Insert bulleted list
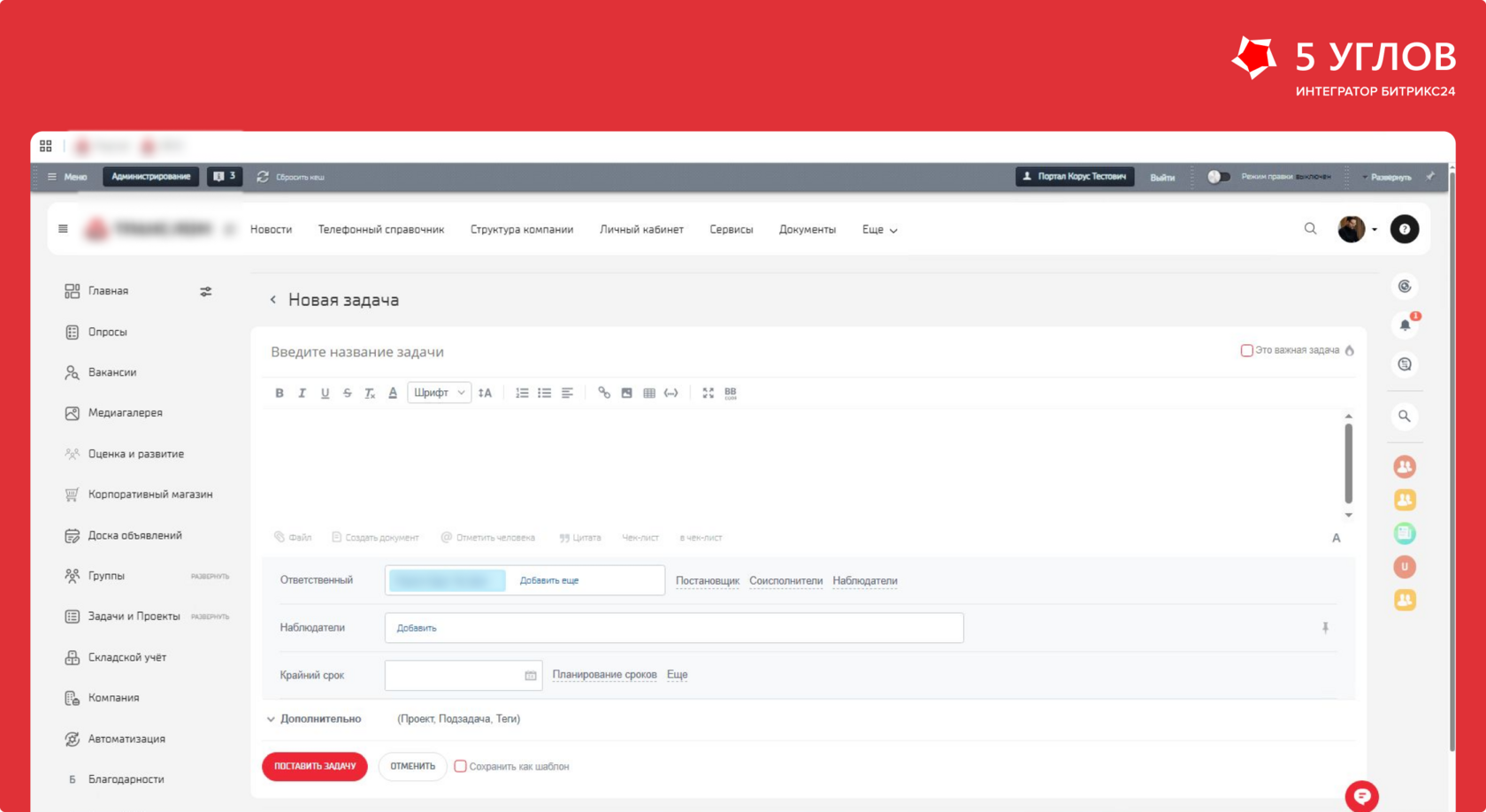Viewport: 1486px width, 812px height. (x=544, y=393)
